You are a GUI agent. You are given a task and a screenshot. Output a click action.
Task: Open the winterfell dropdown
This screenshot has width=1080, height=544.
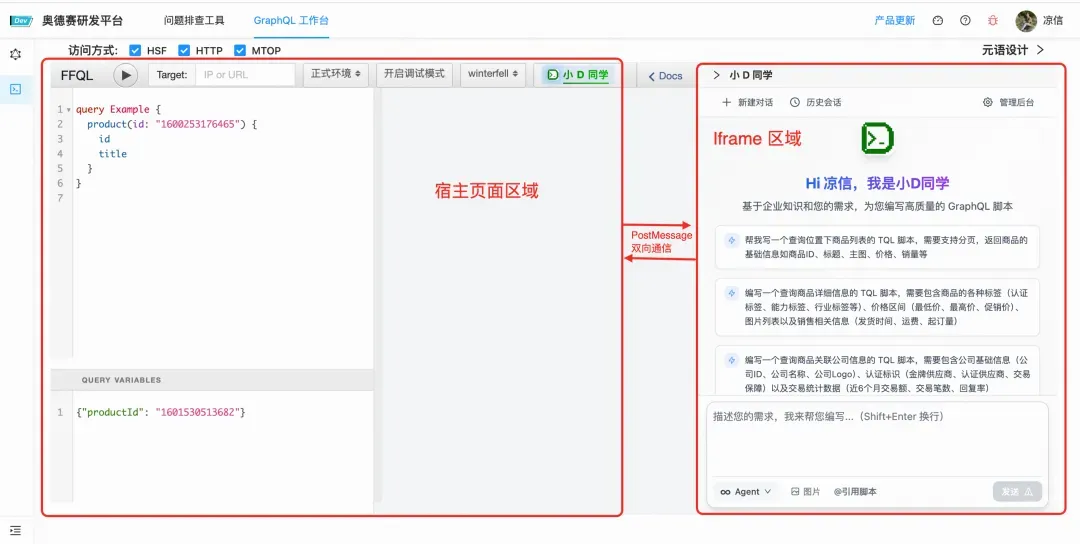click(492, 74)
